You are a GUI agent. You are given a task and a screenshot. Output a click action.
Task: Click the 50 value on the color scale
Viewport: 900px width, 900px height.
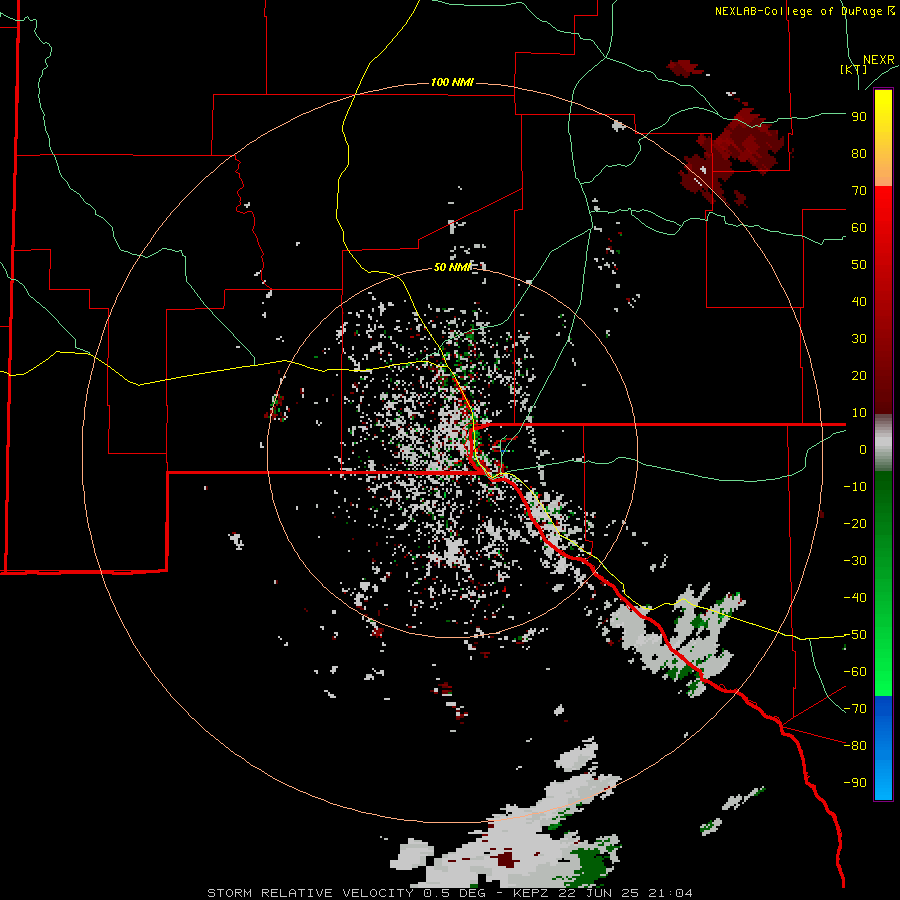pyautogui.click(x=859, y=265)
